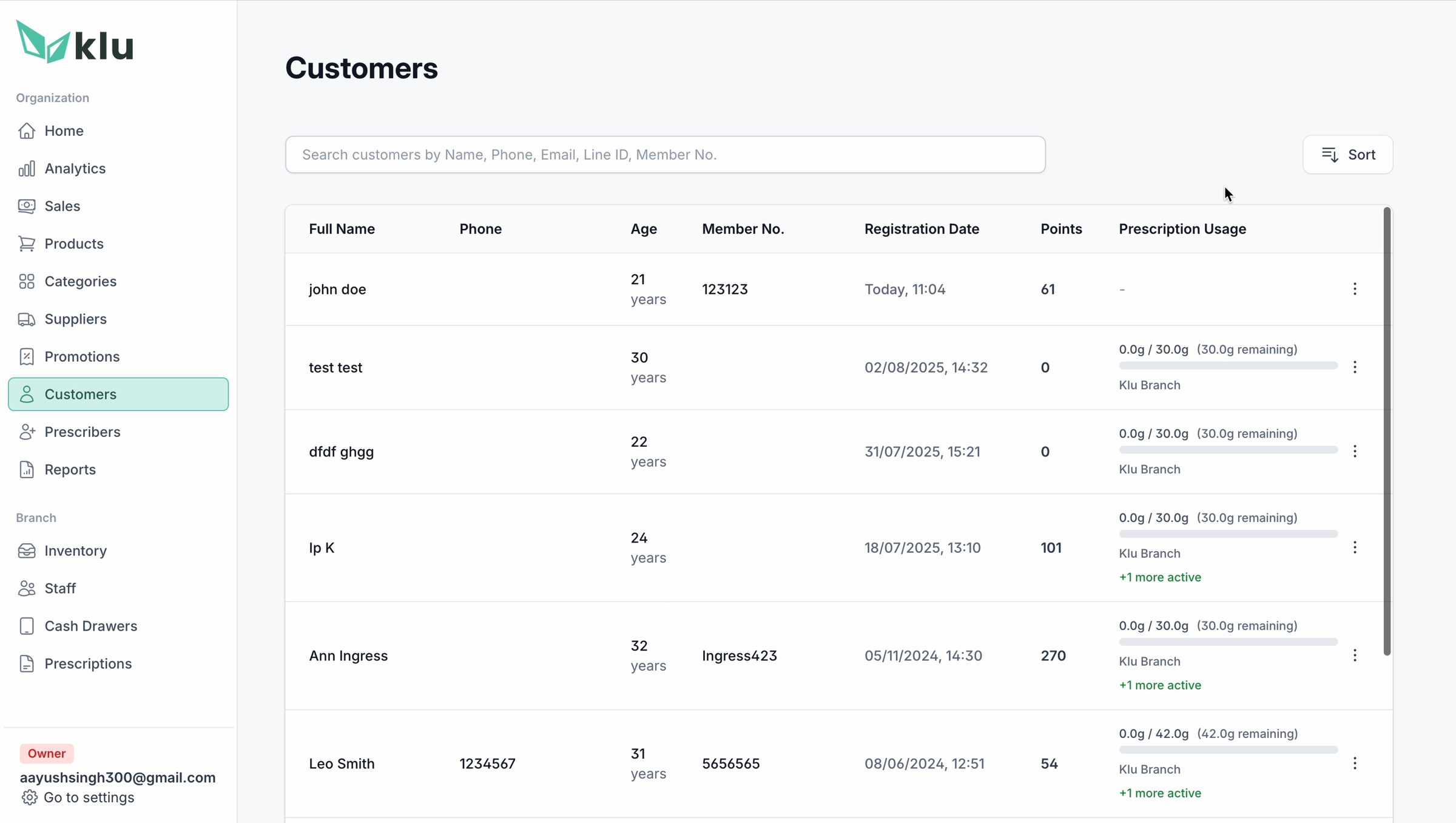
Task: Open the three-dot menu for Ip K
Action: (x=1355, y=547)
